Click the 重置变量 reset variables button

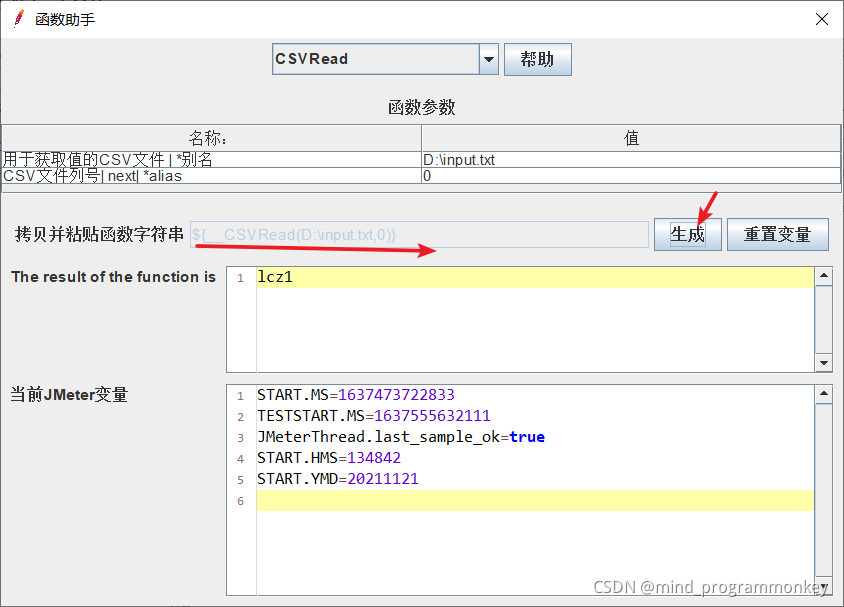tap(777, 235)
